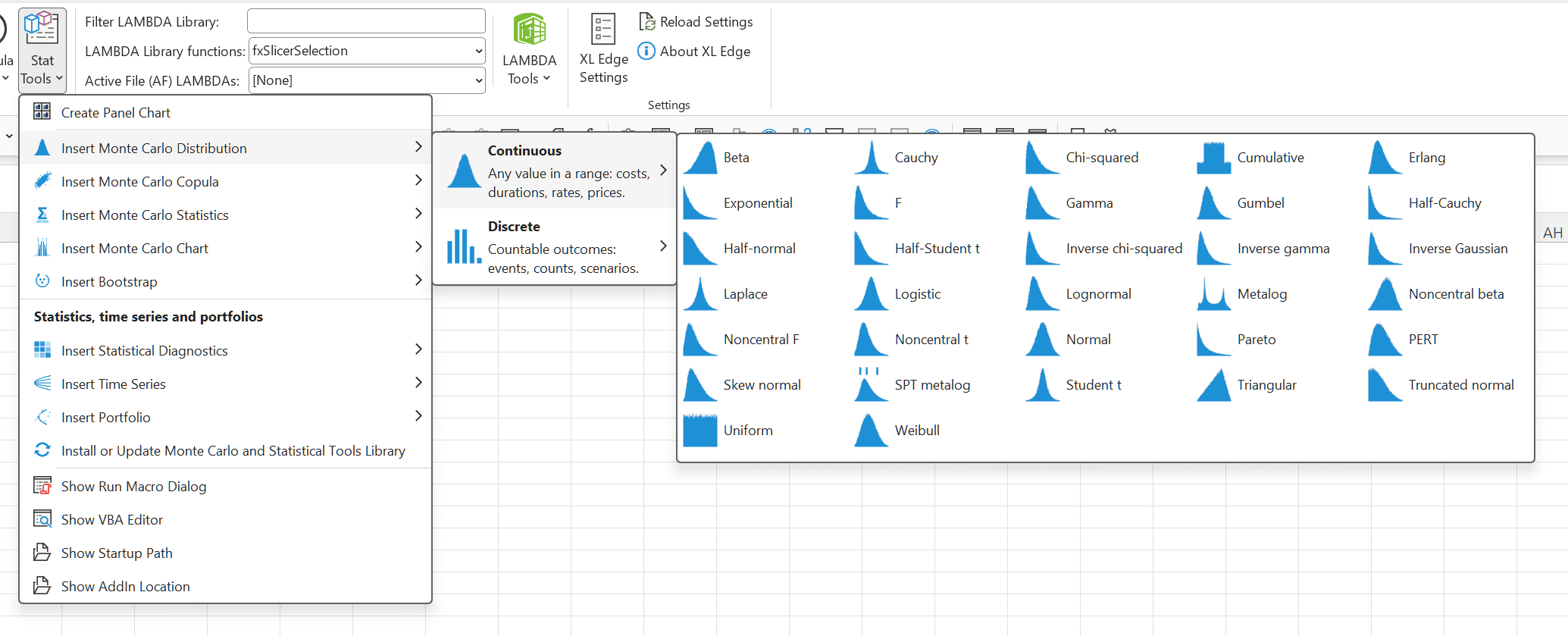Open Insert Monte Carlo Chart menu item

click(x=226, y=249)
